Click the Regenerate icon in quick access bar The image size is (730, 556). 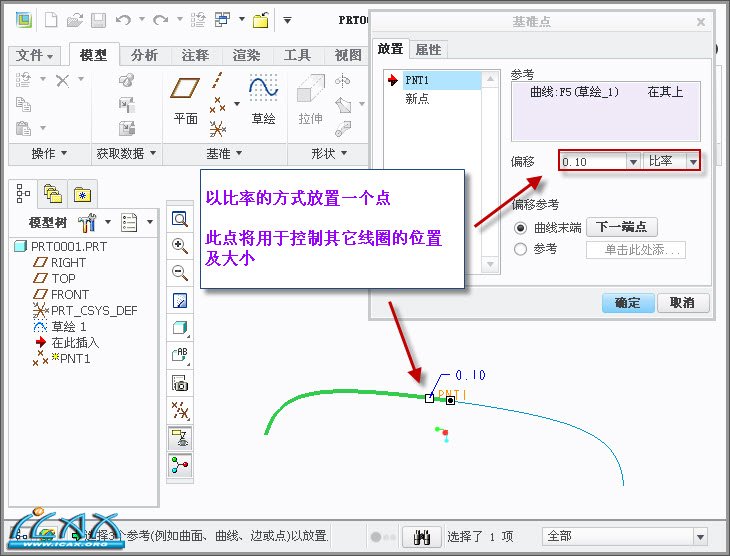[198, 20]
